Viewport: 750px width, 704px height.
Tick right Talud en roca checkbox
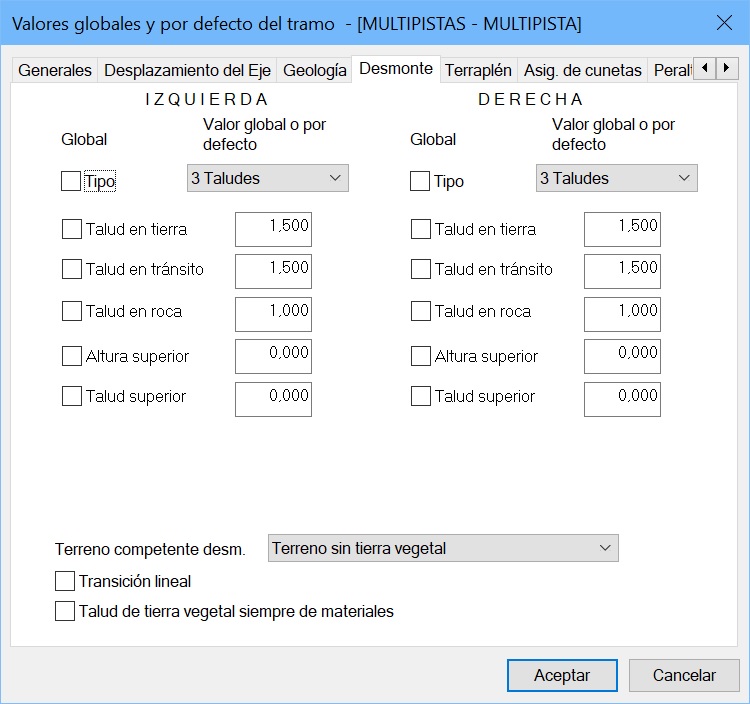coord(421,311)
